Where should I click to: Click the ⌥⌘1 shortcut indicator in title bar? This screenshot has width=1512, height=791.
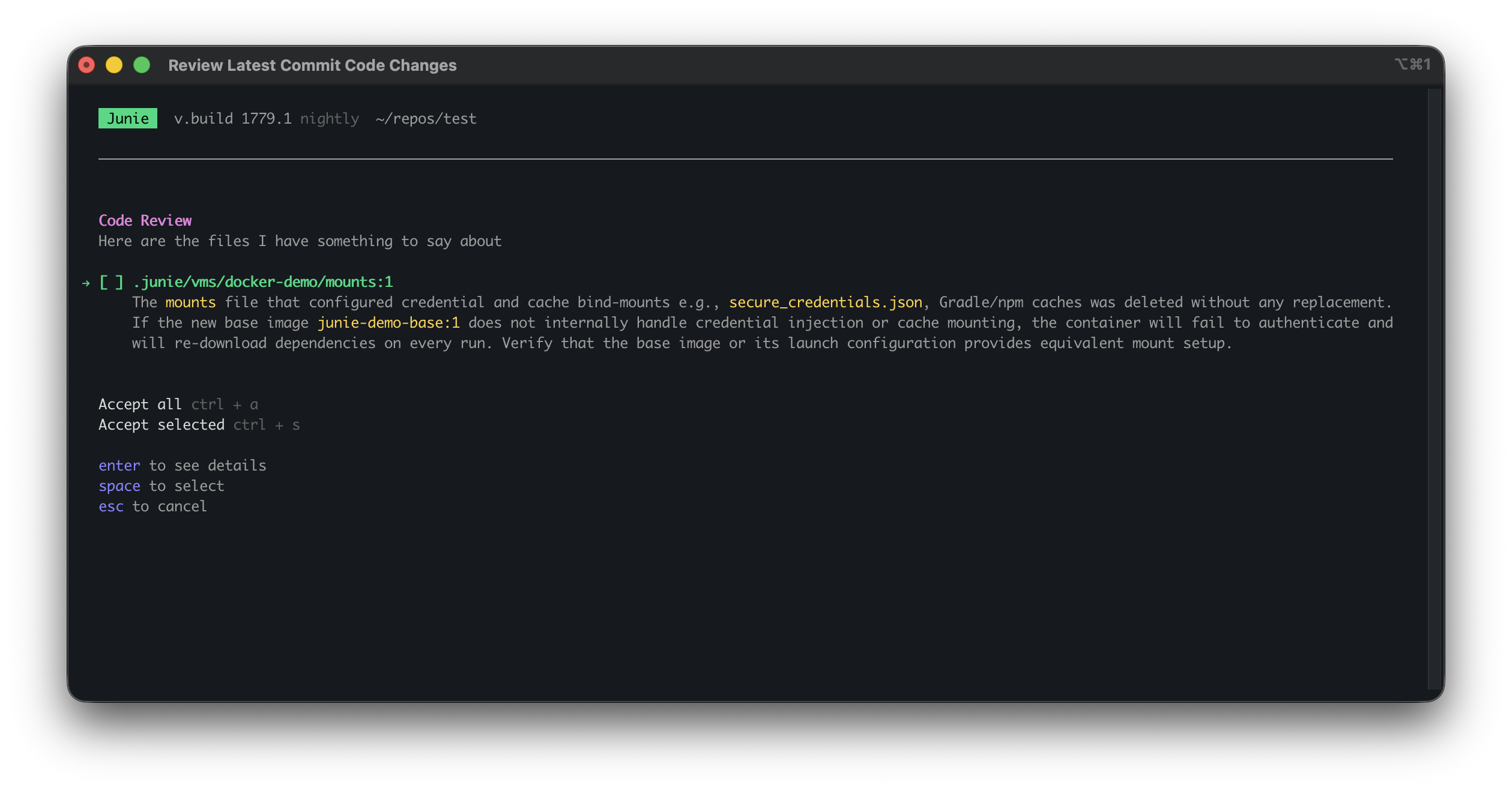point(1413,64)
